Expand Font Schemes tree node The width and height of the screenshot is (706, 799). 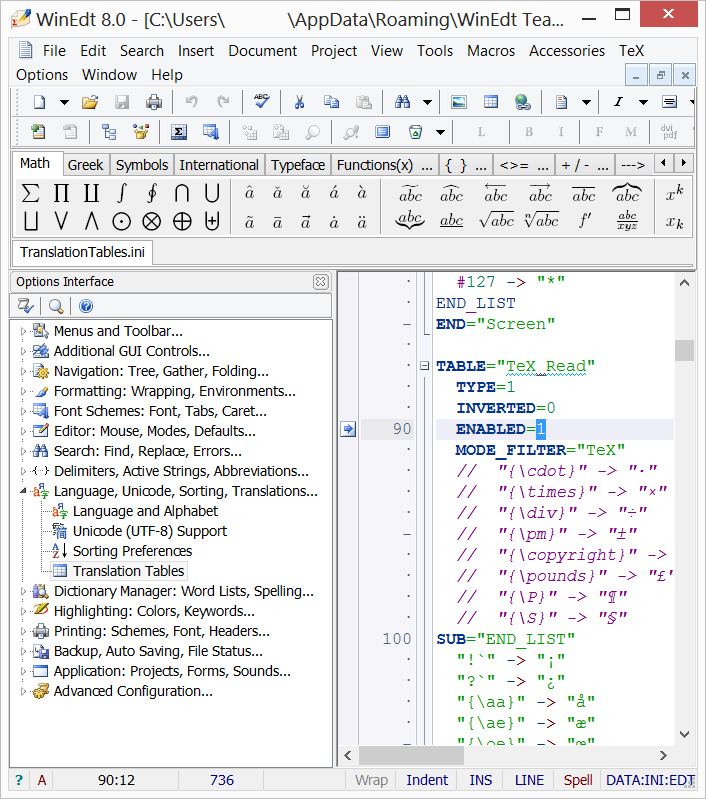(x=23, y=411)
